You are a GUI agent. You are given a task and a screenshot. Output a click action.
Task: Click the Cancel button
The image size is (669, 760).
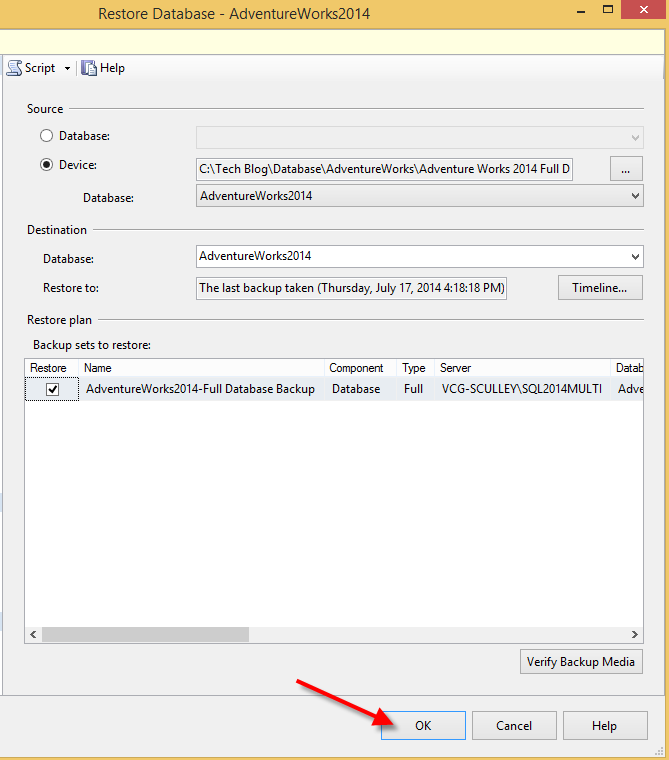[514, 726]
